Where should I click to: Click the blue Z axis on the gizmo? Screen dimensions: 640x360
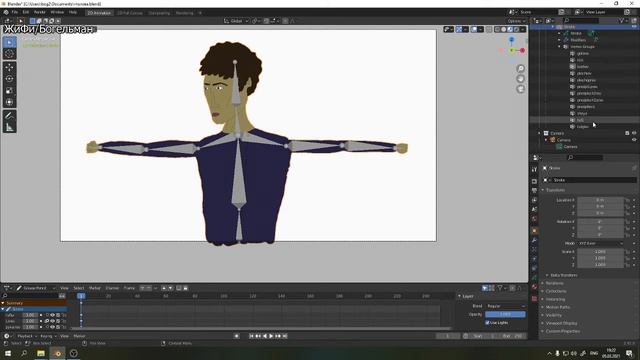(511, 40)
